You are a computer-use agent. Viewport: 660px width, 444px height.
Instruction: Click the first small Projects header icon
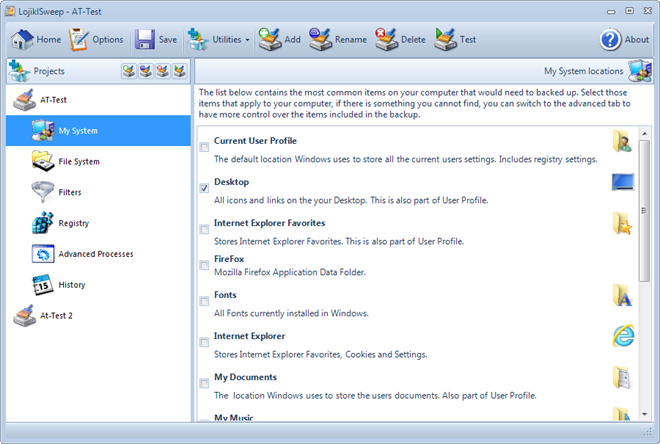click(x=129, y=71)
